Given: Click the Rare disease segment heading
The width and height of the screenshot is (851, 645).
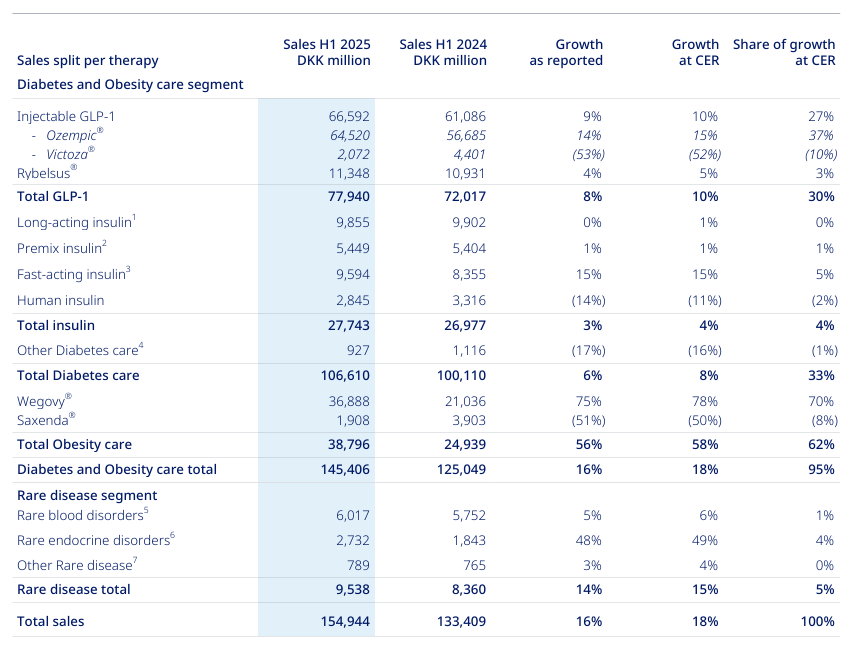Looking at the screenshot, I should [87, 495].
